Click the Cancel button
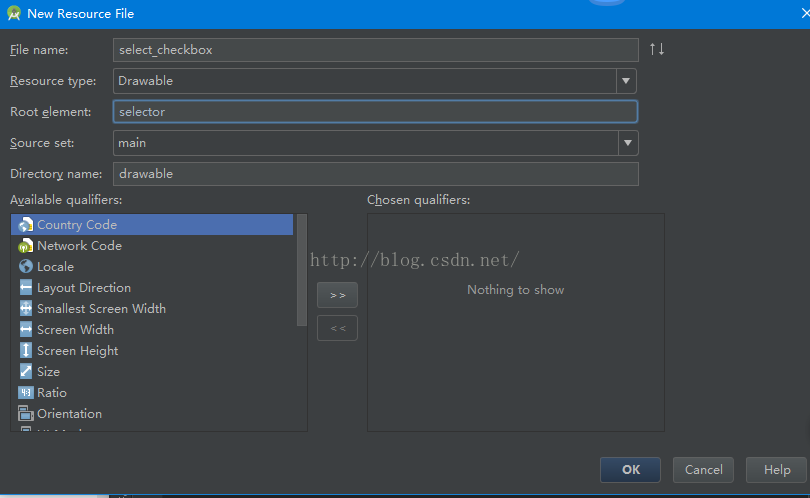The width and height of the screenshot is (810, 498). click(x=703, y=470)
